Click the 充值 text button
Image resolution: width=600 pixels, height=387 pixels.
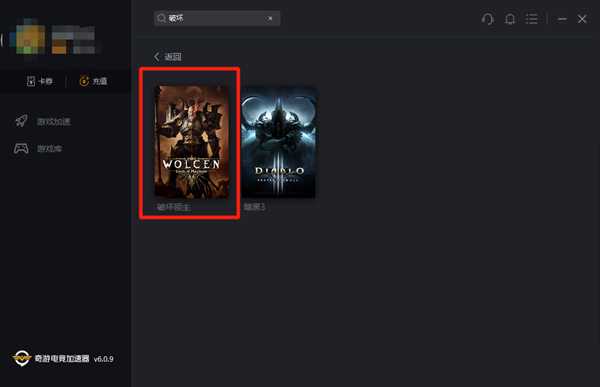pyautogui.click(x=100, y=81)
